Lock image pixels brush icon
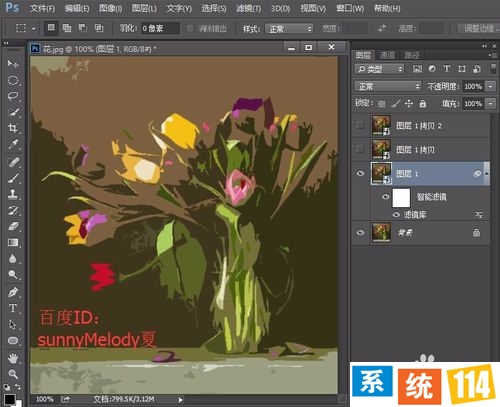Viewport: 500px width, 407px height. tap(395, 104)
